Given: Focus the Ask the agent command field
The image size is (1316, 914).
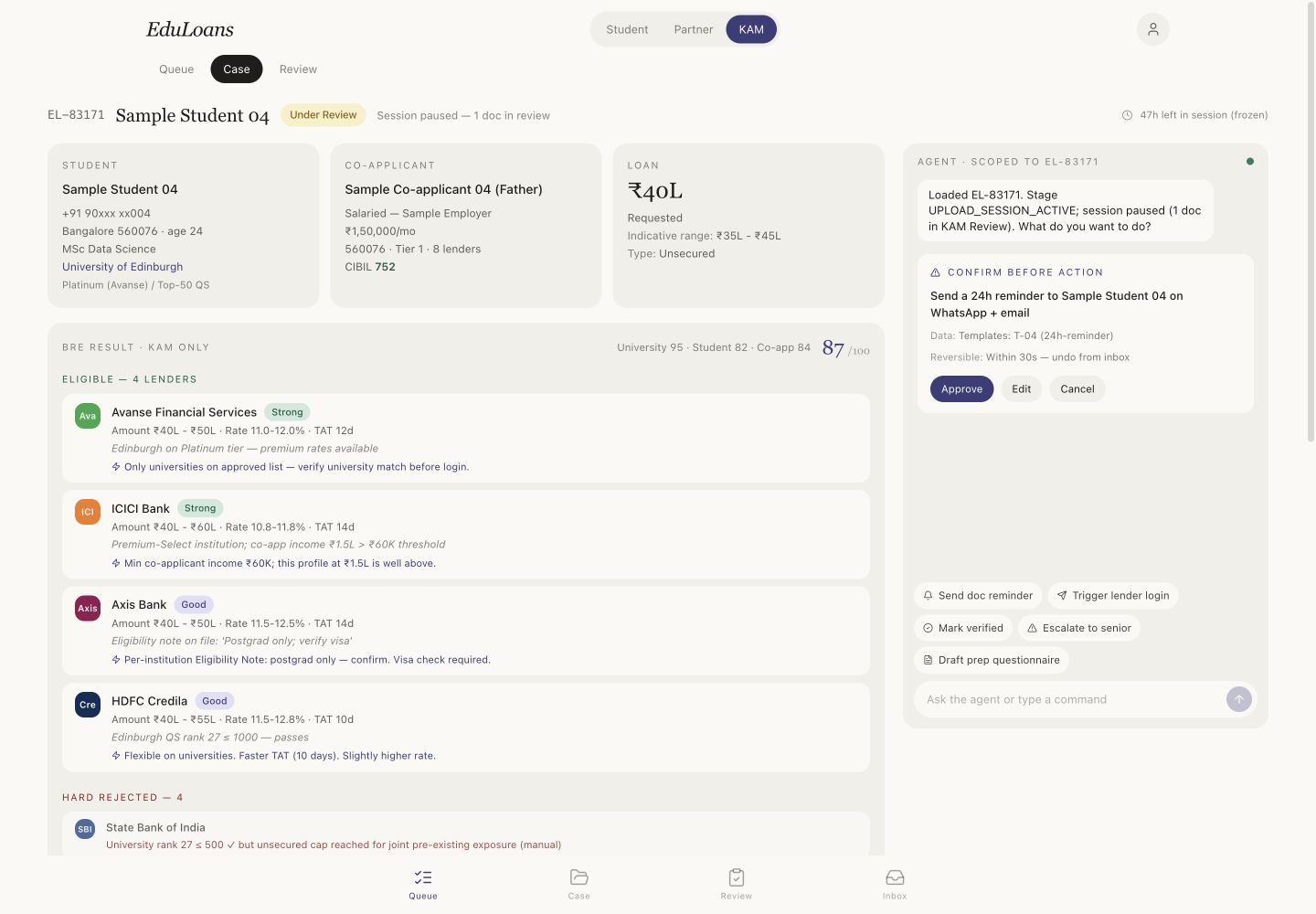Looking at the screenshot, I should tap(1071, 699).
